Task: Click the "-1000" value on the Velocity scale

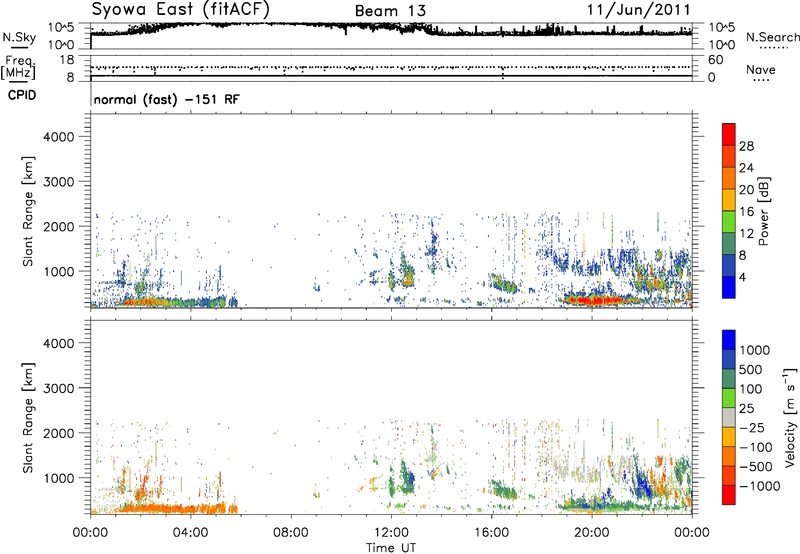Action: coord(759,486)
